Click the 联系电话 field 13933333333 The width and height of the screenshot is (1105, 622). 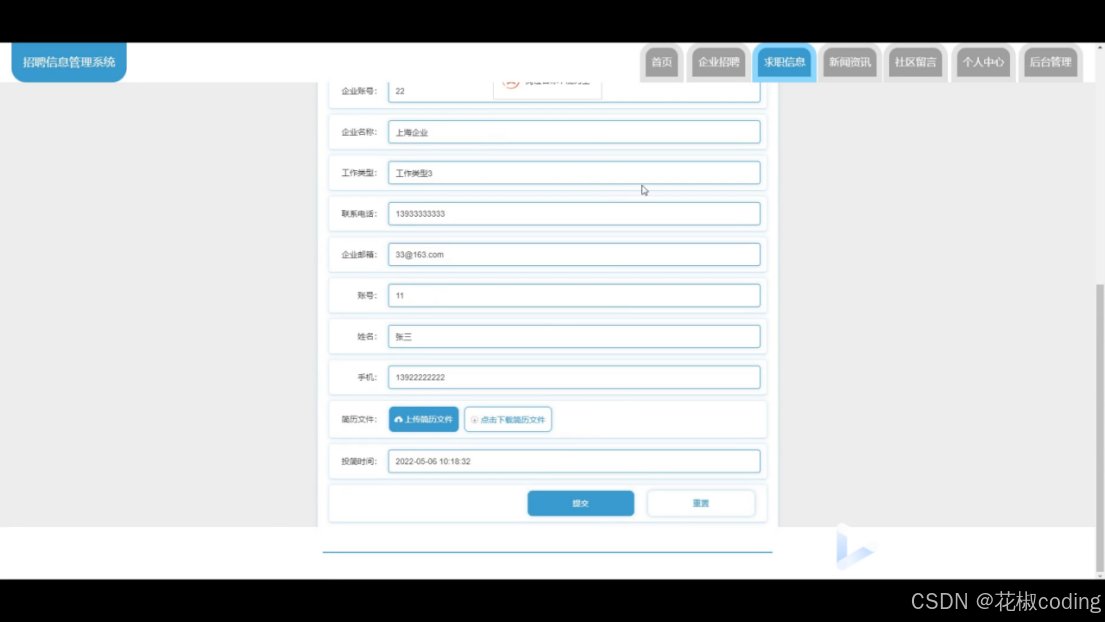(574, 213)
